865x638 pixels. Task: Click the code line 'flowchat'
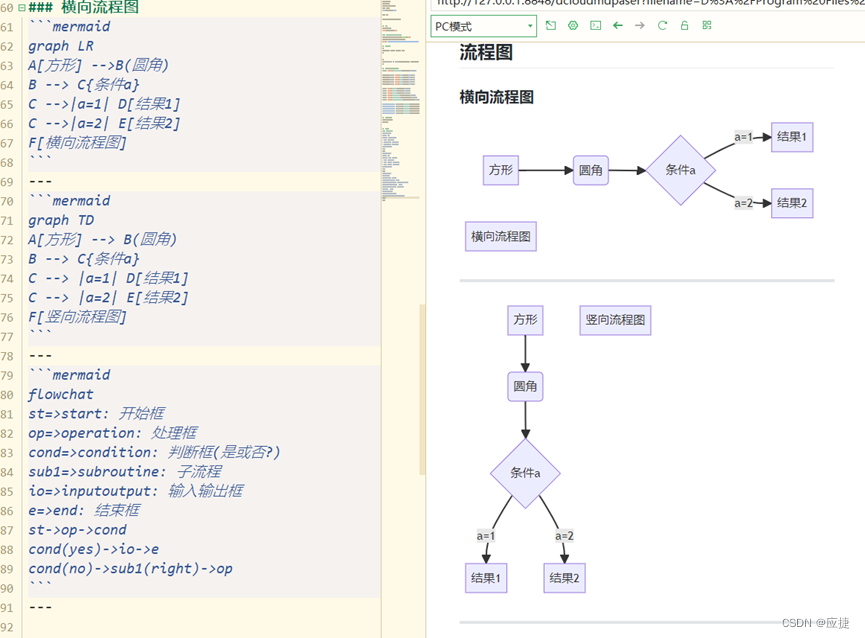pyautogui.click(x=61, y=395)
